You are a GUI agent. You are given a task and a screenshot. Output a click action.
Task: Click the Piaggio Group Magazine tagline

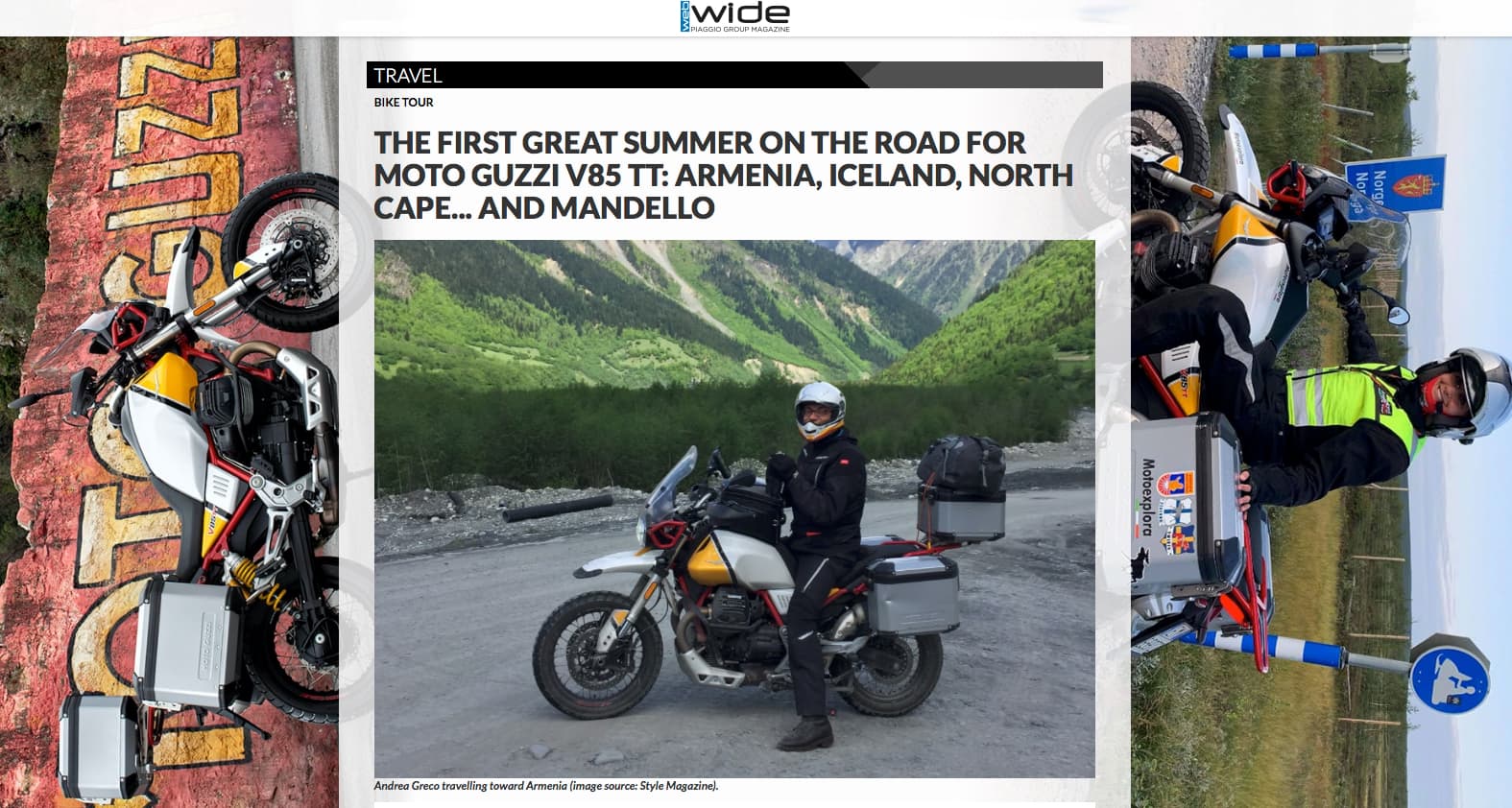[x=740, y=30]
